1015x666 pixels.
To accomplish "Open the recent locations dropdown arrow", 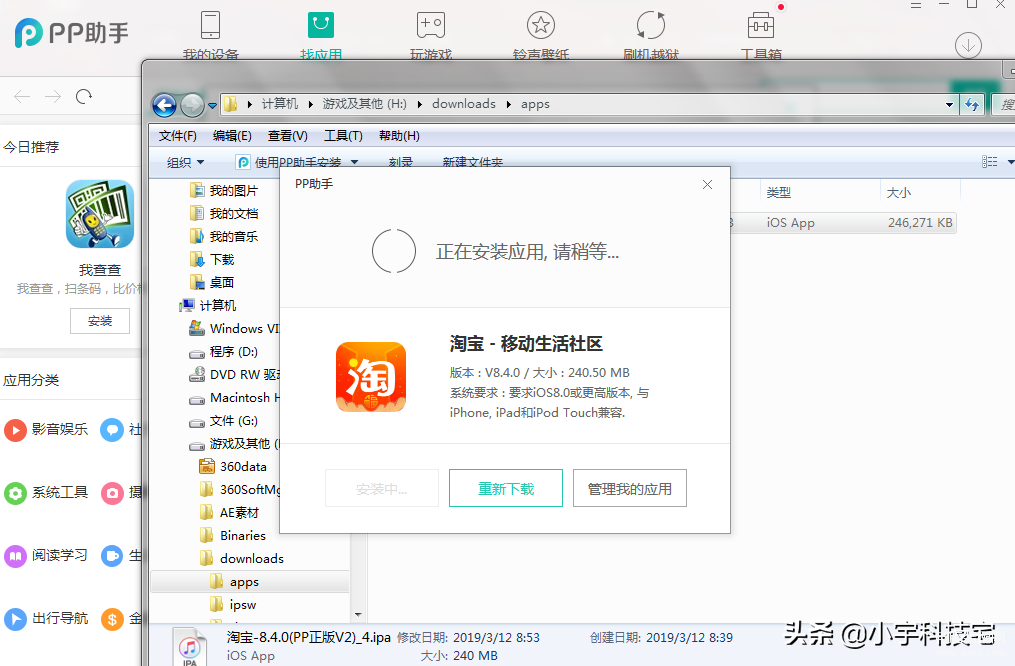I will pyautogui.click(x=212, y=105).
